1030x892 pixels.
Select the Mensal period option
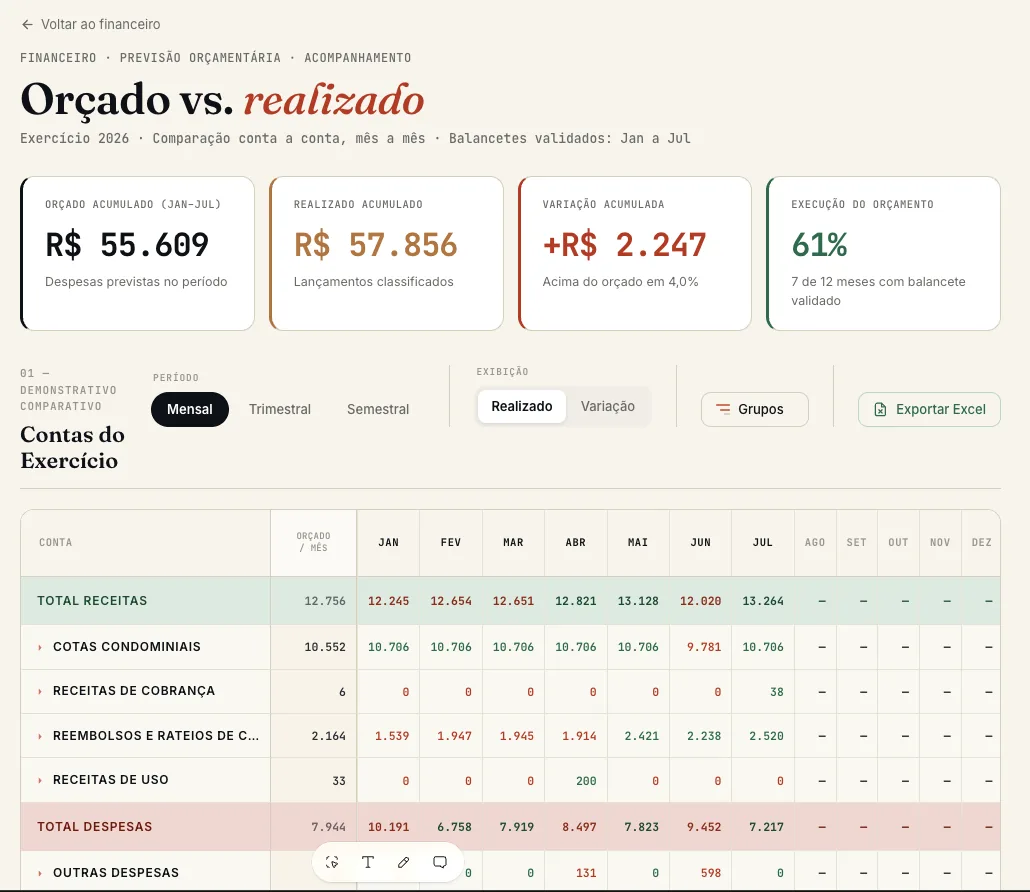[x=190, y=409]
